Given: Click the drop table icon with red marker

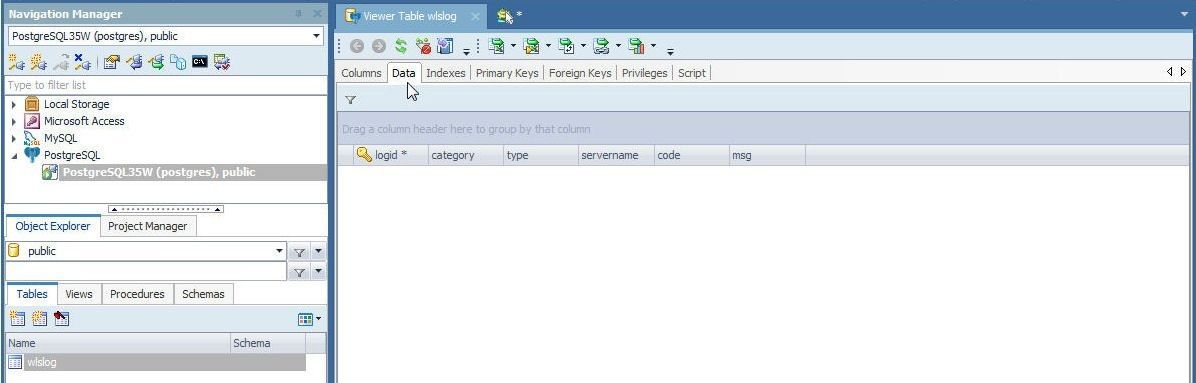Looking at the screenshot, I should [62, 318].
